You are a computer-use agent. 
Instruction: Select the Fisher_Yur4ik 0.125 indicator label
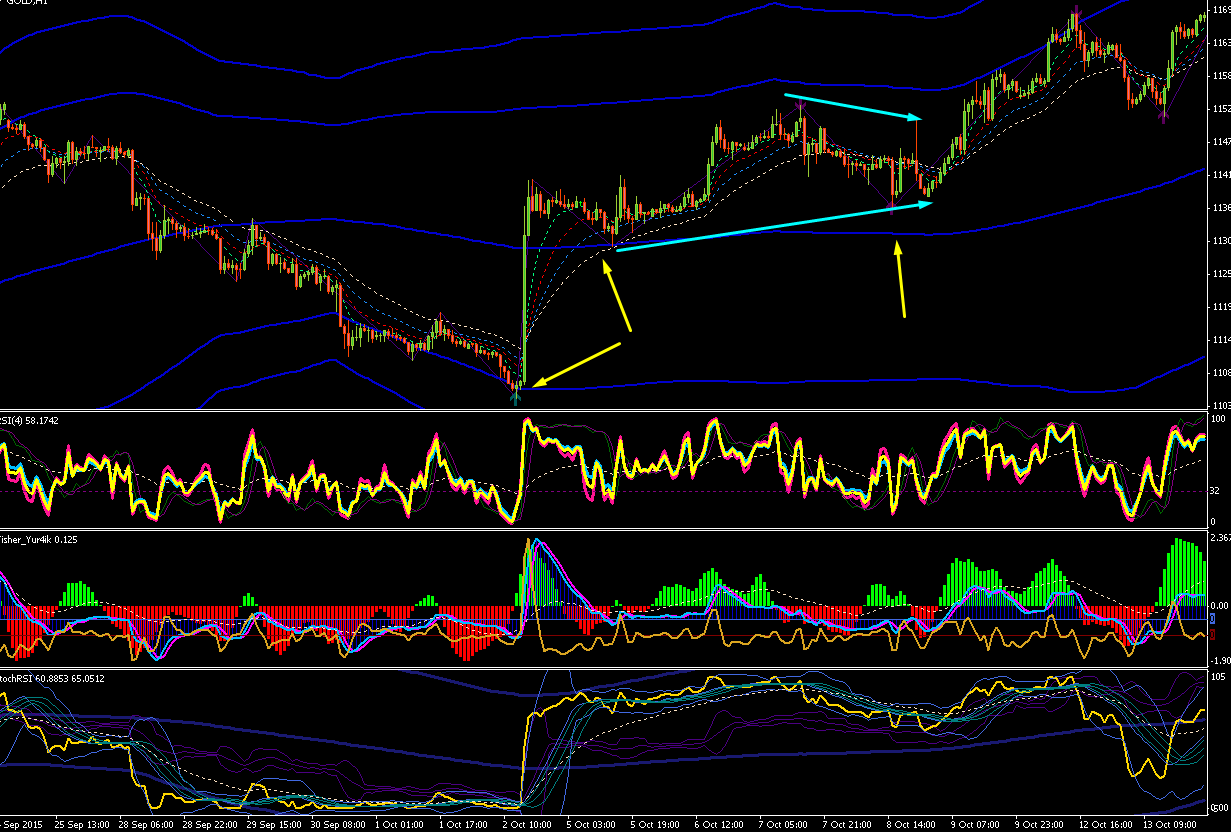pos(39,539)
